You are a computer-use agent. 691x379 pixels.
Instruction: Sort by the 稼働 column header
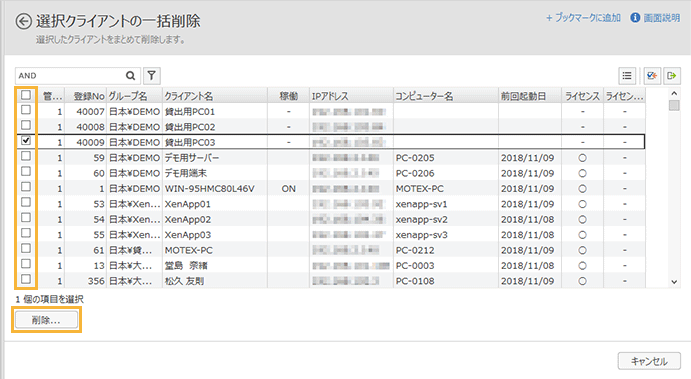288,96
